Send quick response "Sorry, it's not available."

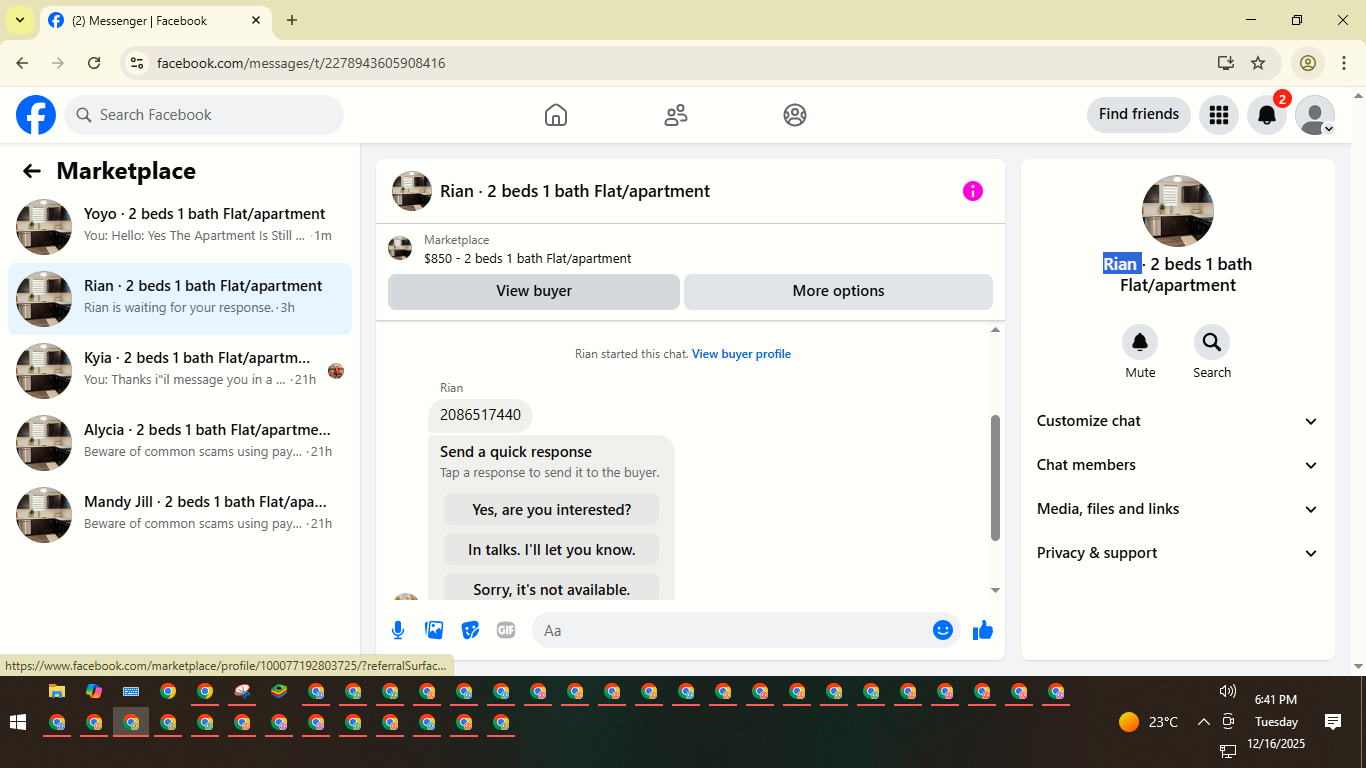552,588
